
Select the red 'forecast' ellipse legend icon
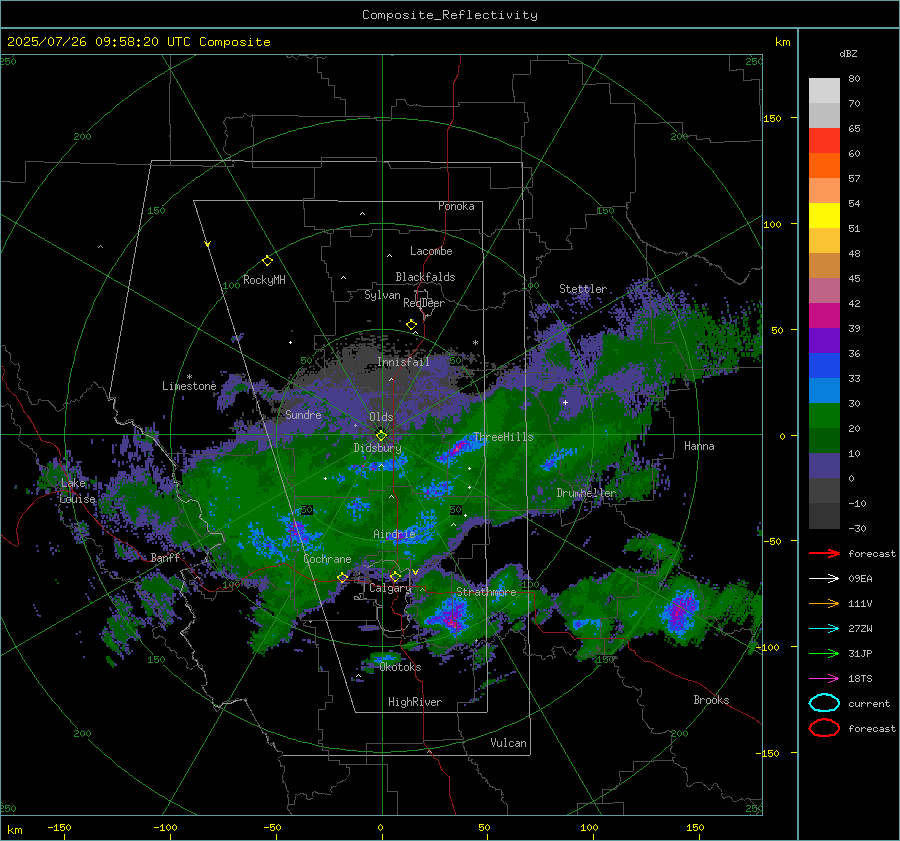824,728
